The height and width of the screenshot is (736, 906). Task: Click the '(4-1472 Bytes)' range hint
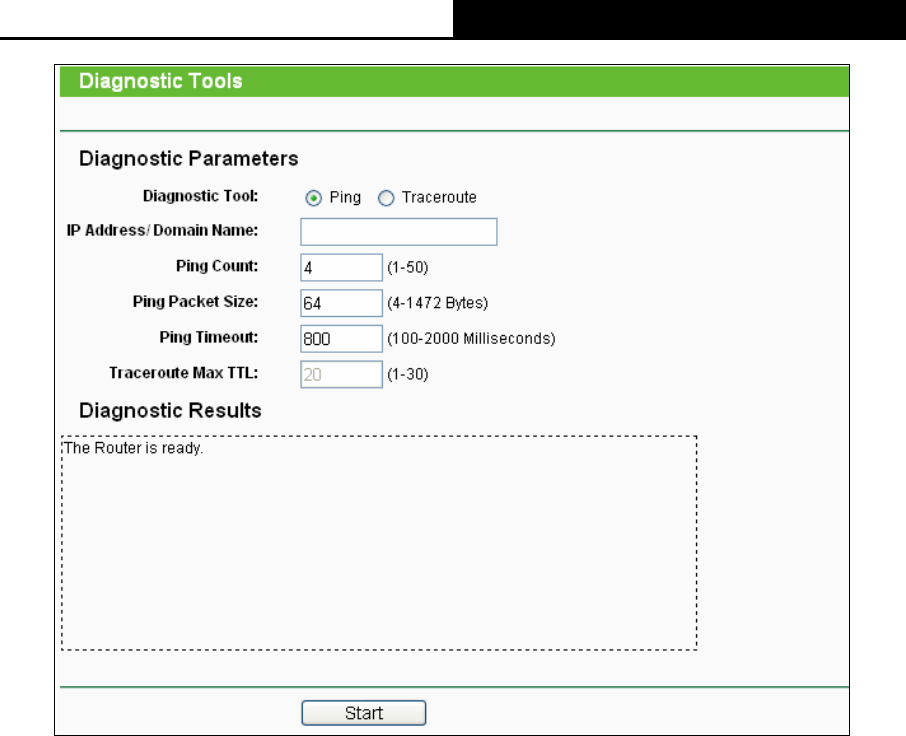tap(437, 303)
